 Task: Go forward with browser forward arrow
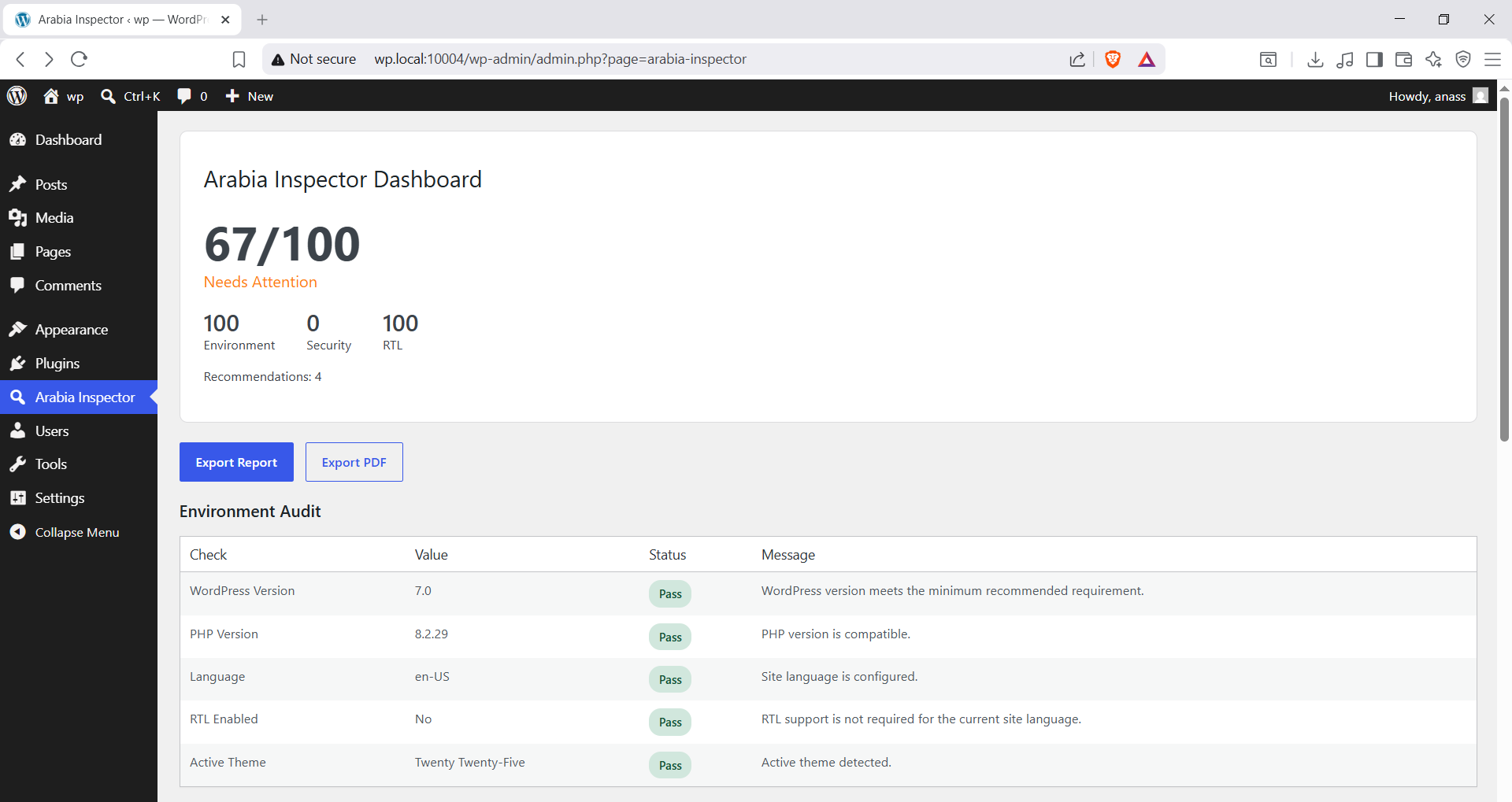(49, 59)
